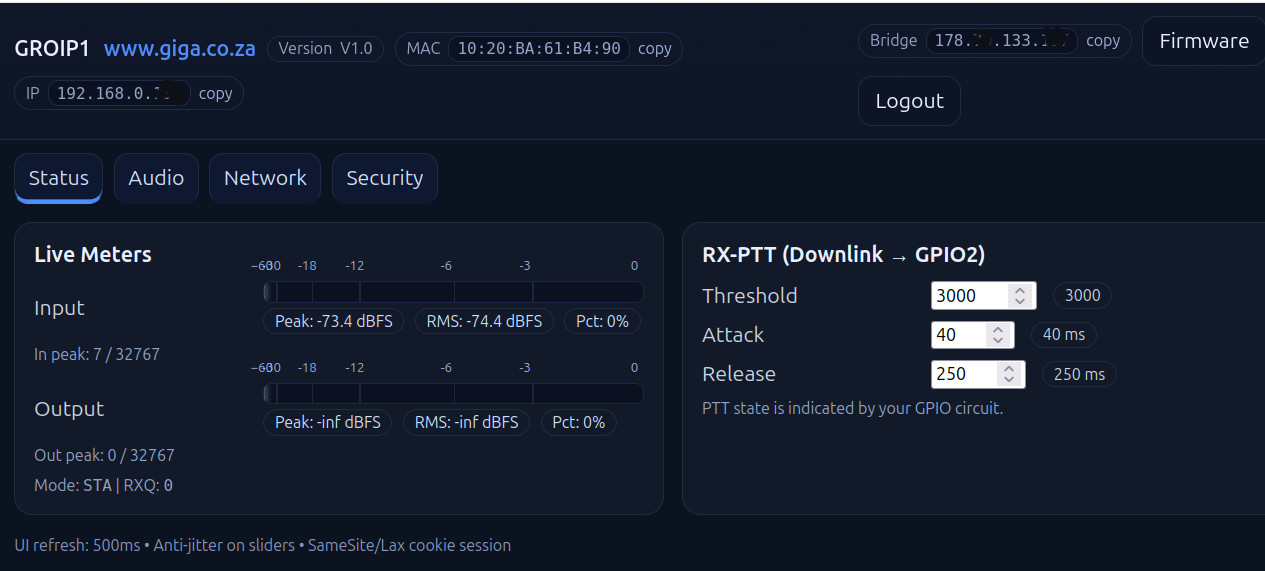Increase Threshold with the up stepper arrow

pyautogui.click(x=1019, y=290)
